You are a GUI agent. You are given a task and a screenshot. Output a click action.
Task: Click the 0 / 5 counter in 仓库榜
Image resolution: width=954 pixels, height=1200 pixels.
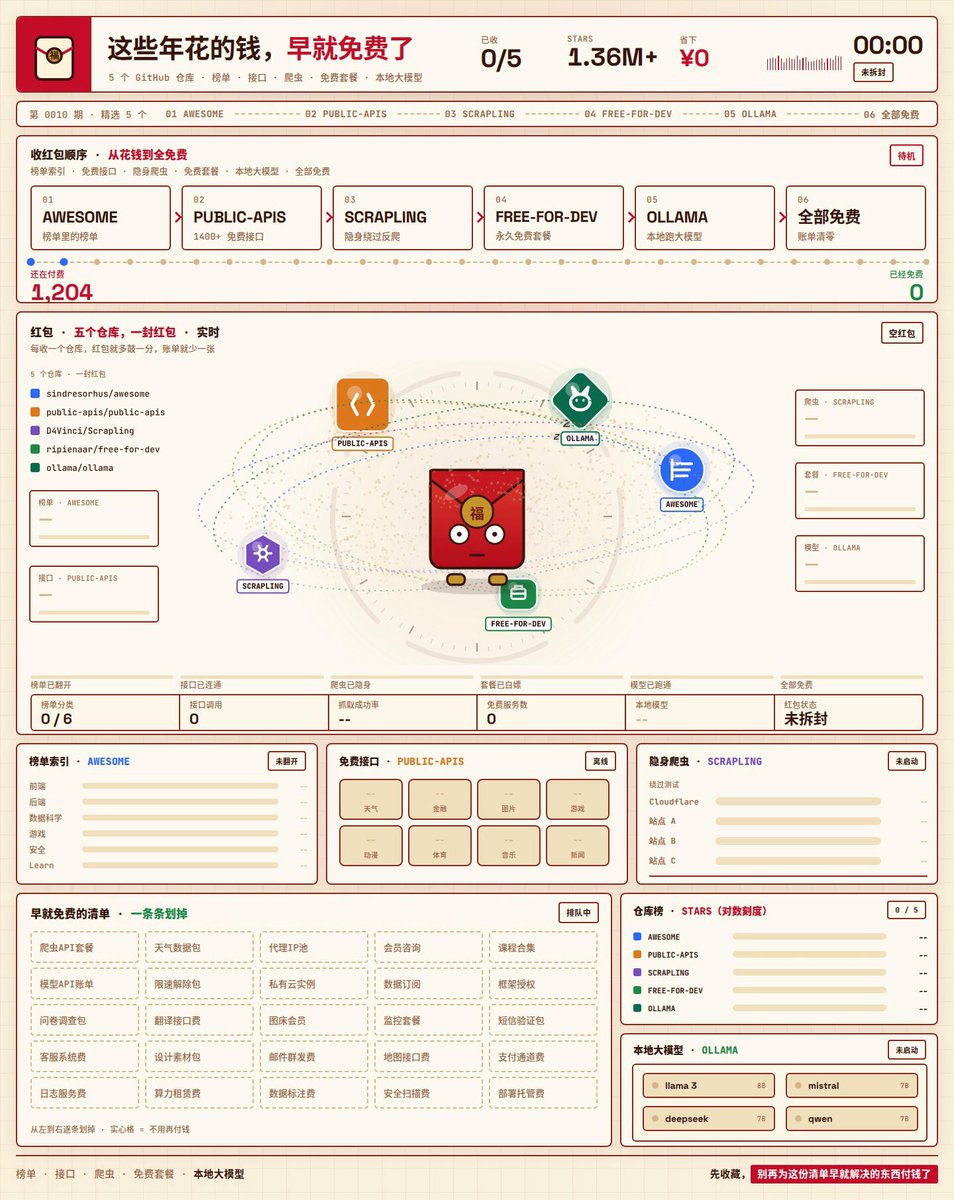coord(906,910)
